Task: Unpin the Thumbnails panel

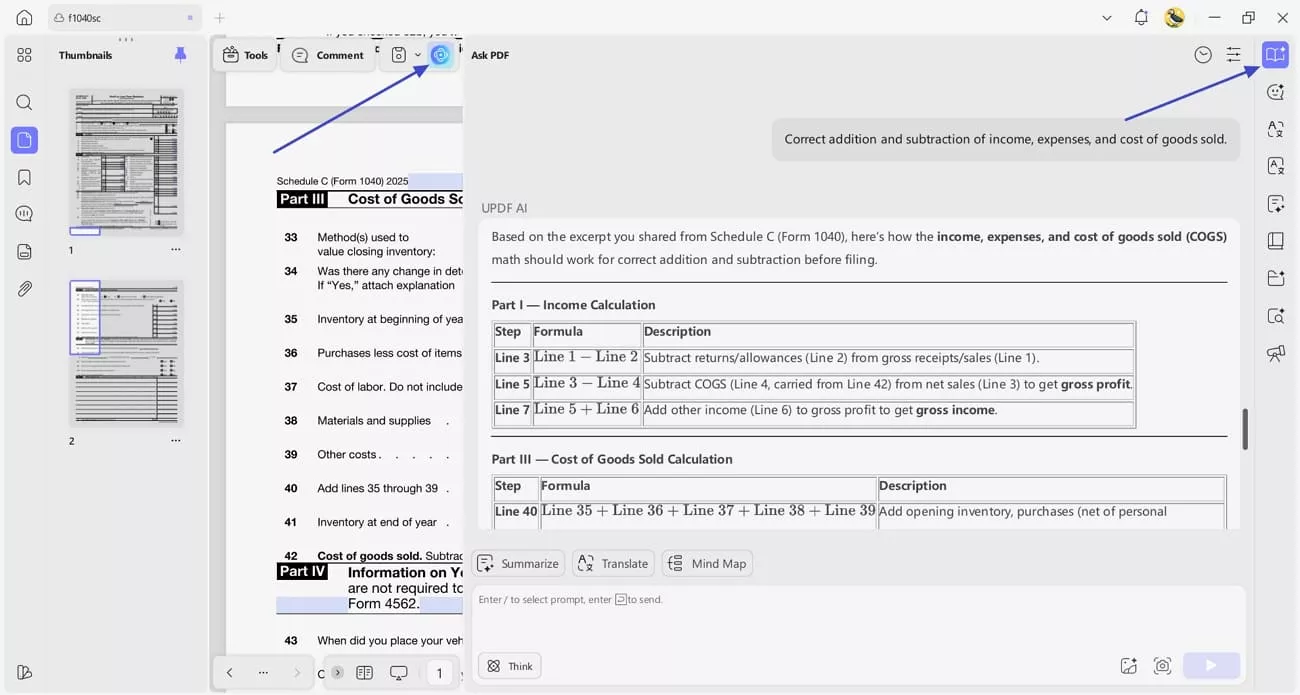Action: click(x=180, y=55)
